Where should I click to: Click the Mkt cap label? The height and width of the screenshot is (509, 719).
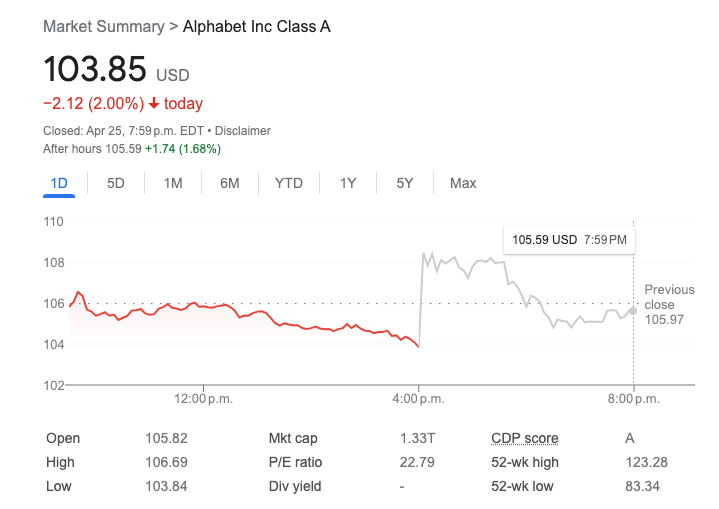[293, 438]
